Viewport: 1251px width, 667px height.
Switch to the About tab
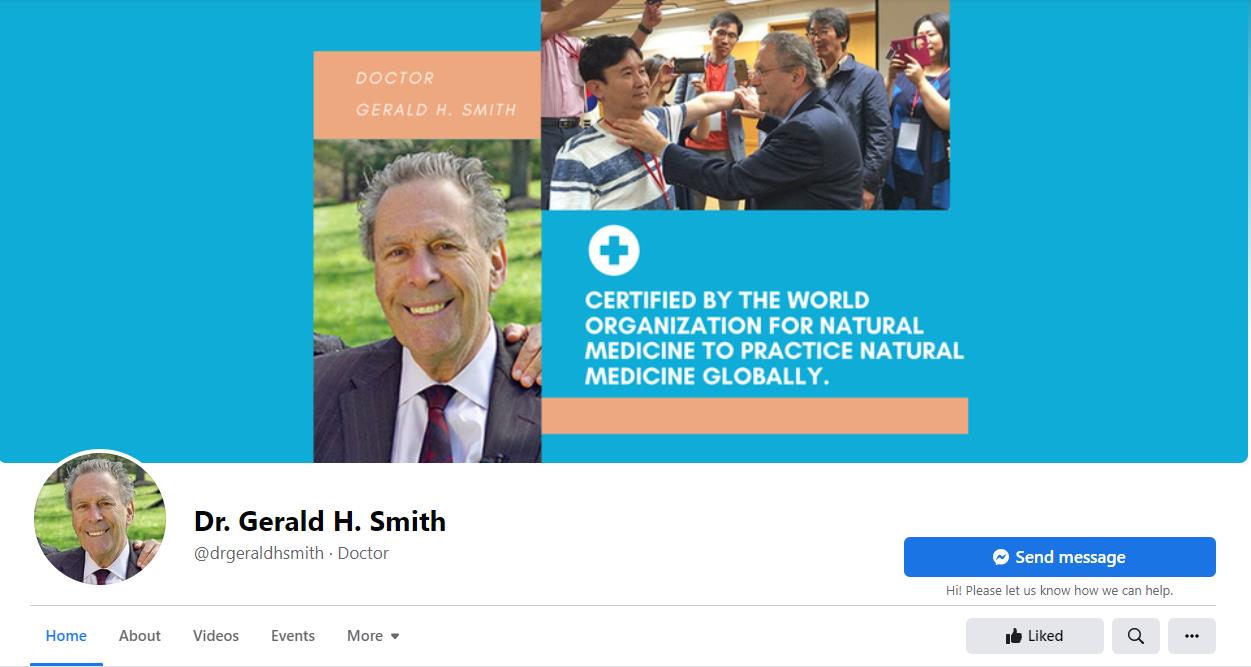click(x=140, y=636)
